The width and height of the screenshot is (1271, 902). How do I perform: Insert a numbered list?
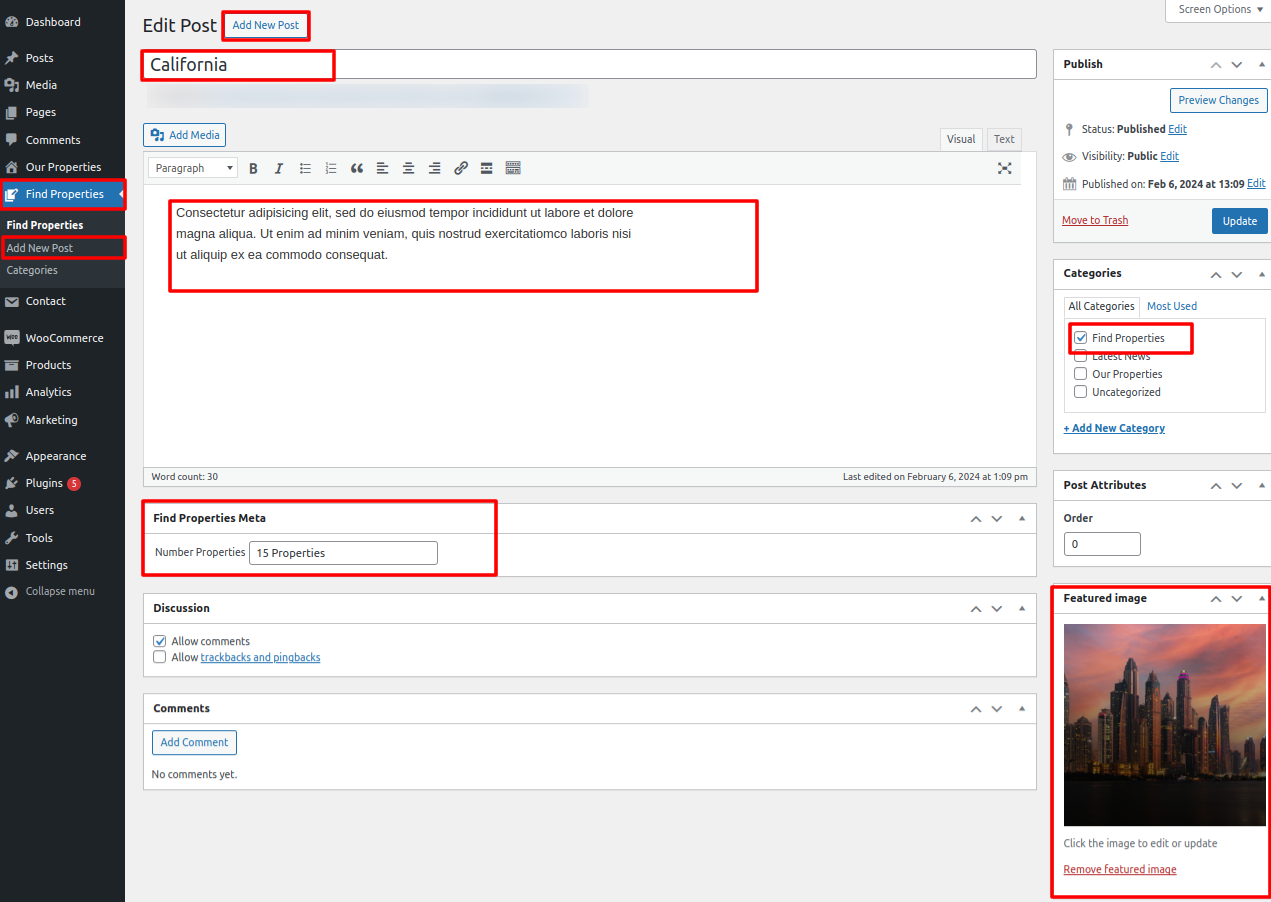(x=331, y=168)
